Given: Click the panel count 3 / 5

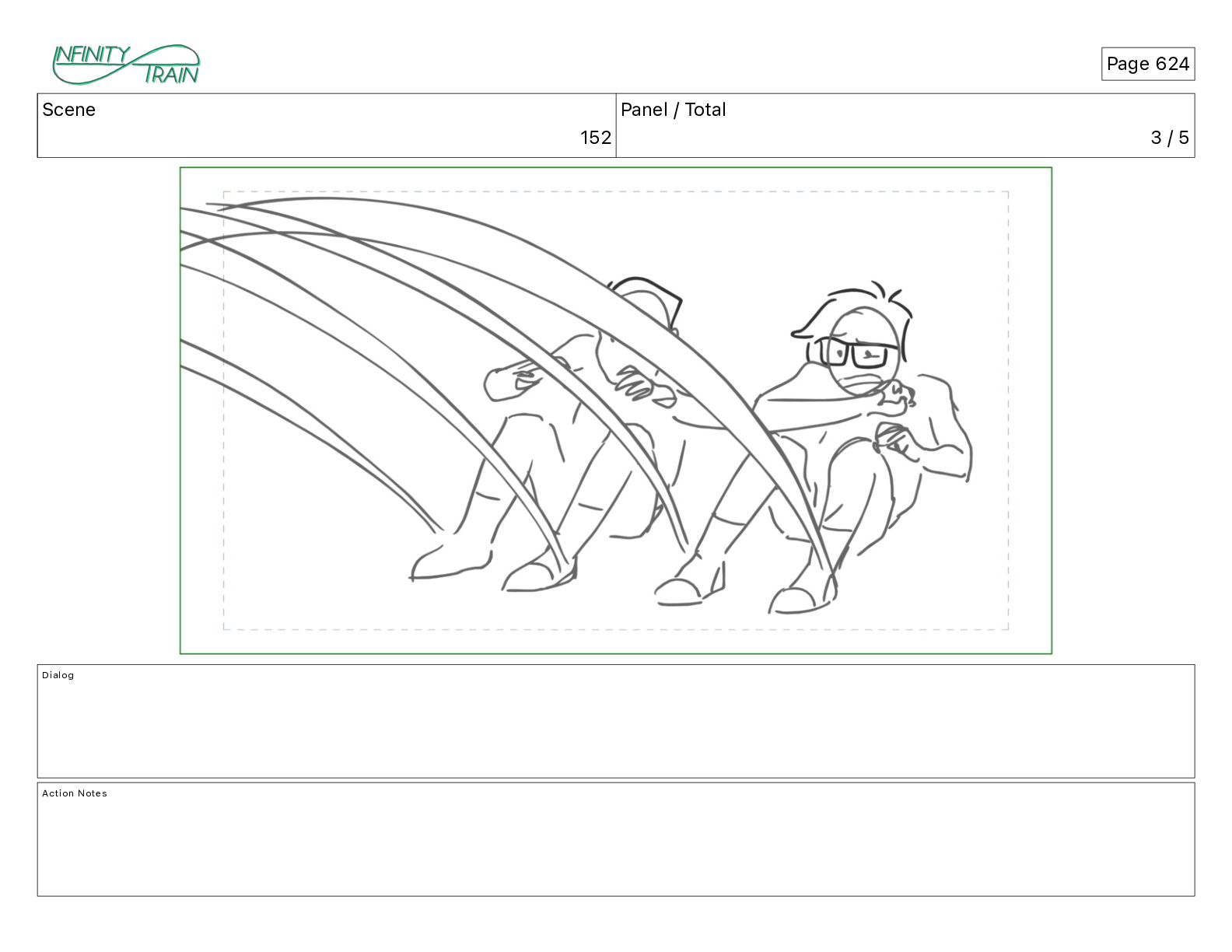Looking at the screenshot, I should point(1170,138).
